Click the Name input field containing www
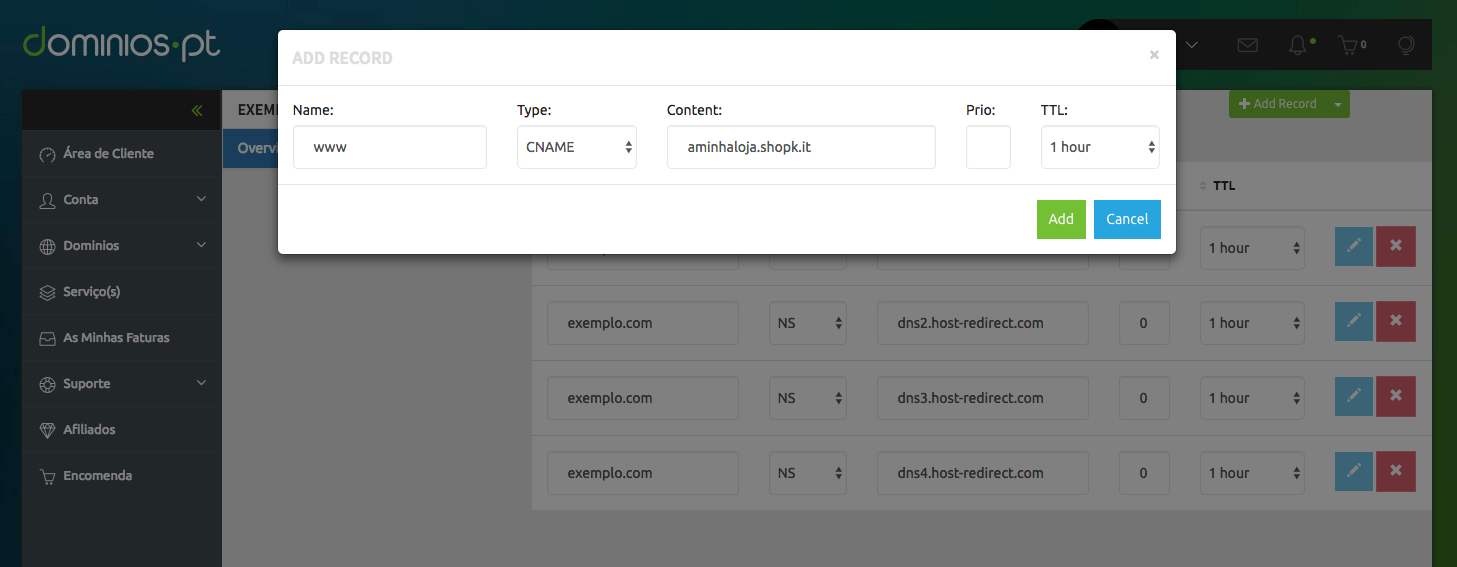Viewport: 1457px width, 567px height. point(390,147)
